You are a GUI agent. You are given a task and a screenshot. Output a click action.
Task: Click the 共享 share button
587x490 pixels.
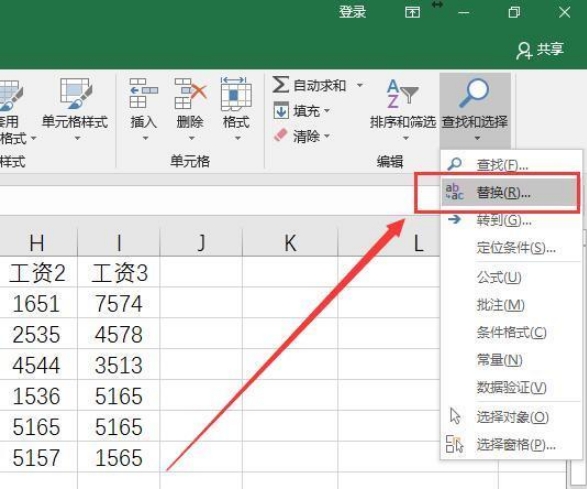pyautogui.click(x=540, y=49)
